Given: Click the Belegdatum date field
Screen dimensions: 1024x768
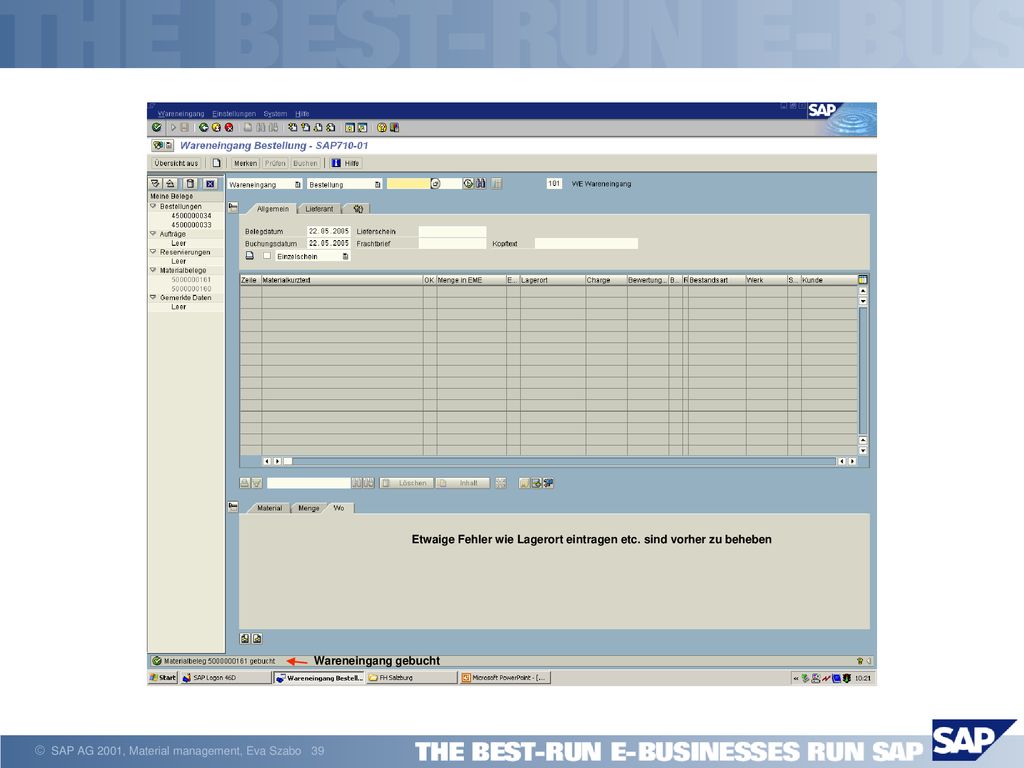Looking at the screenshot, I should 328,231.
